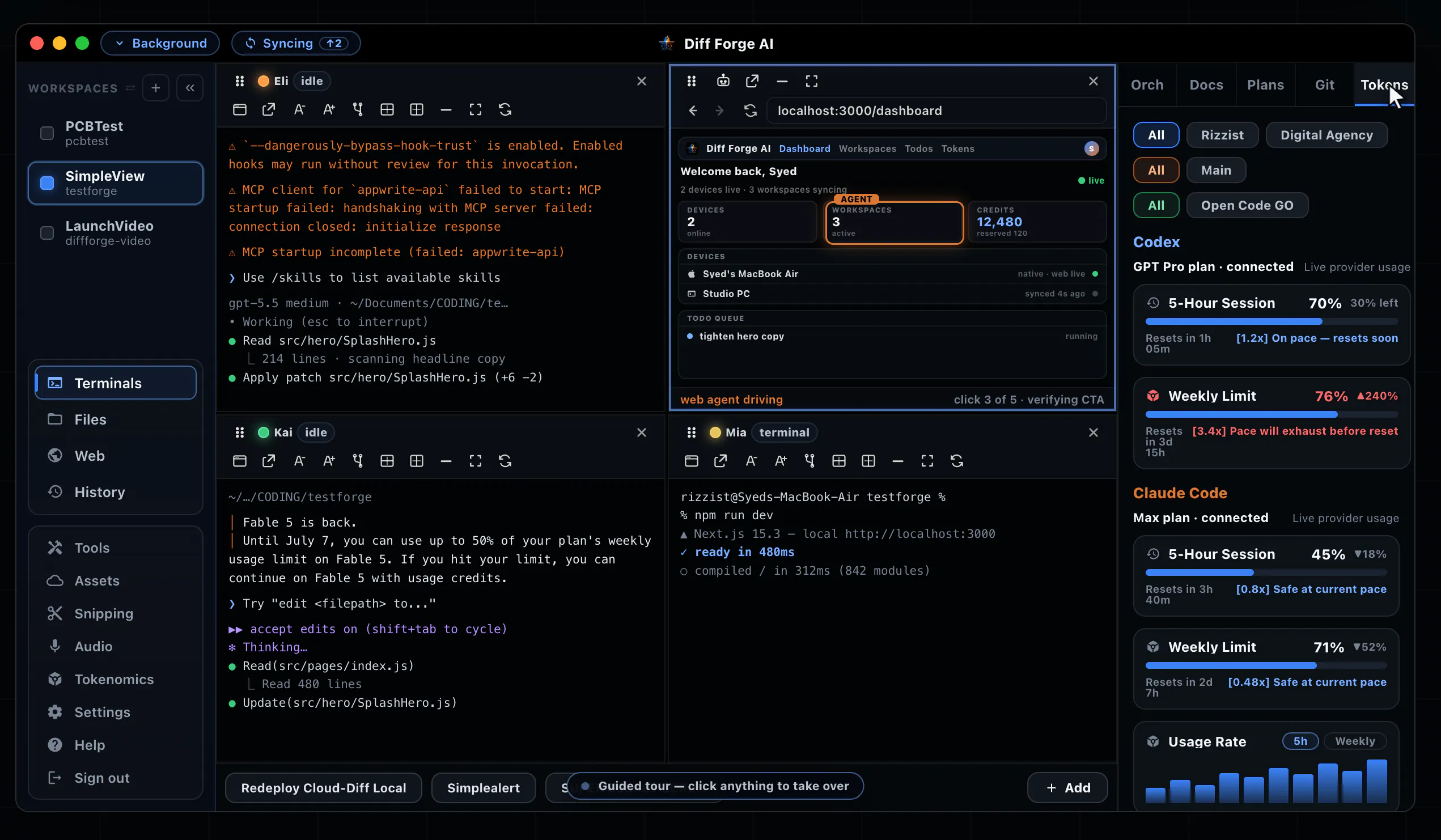Viewport: 1441px width, 840px height.
Task: Open Tokenomics from the sidebar
Action: pos(114,680)
